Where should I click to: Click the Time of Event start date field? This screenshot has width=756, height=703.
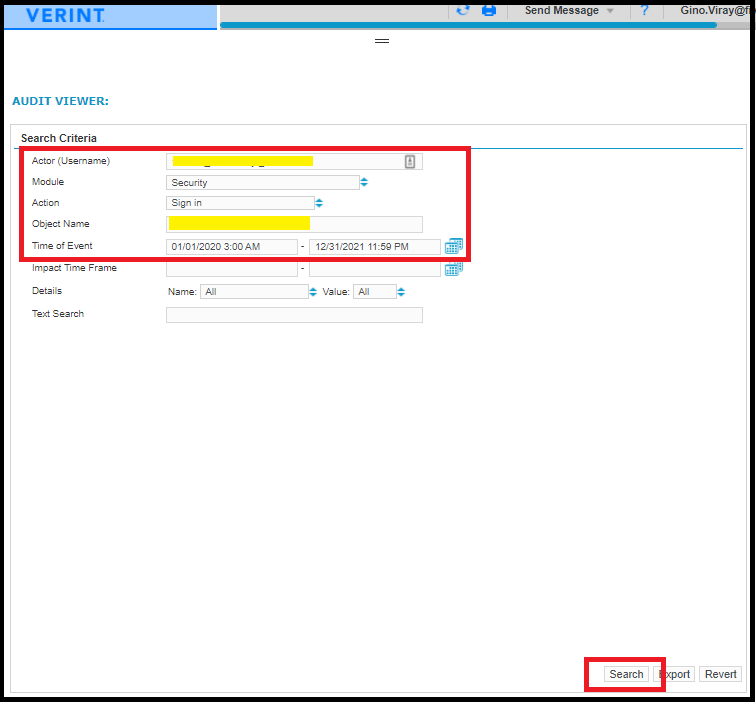click(232, 247)
